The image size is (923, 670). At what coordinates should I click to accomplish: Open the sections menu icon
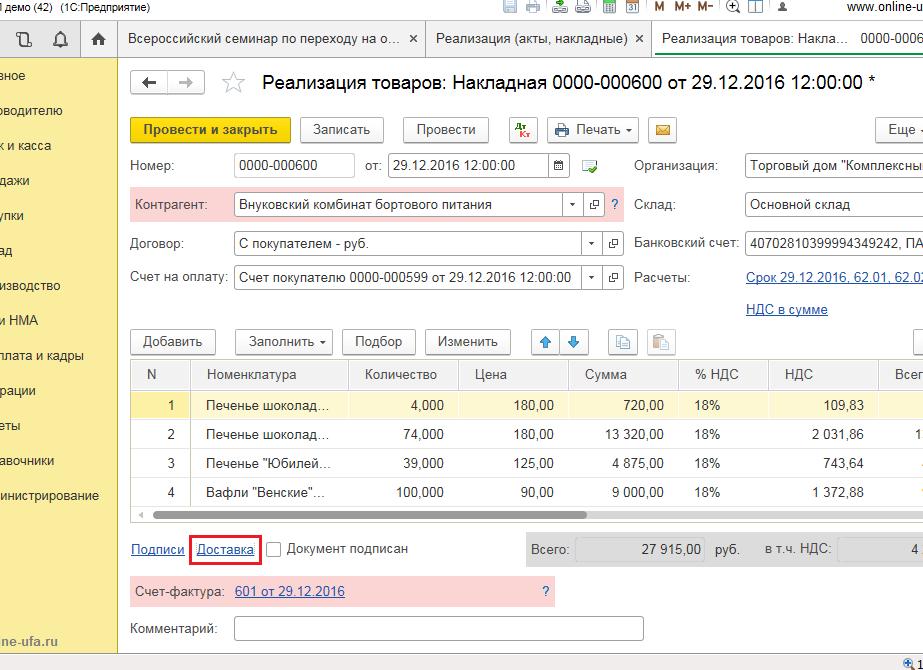(24, 39)
